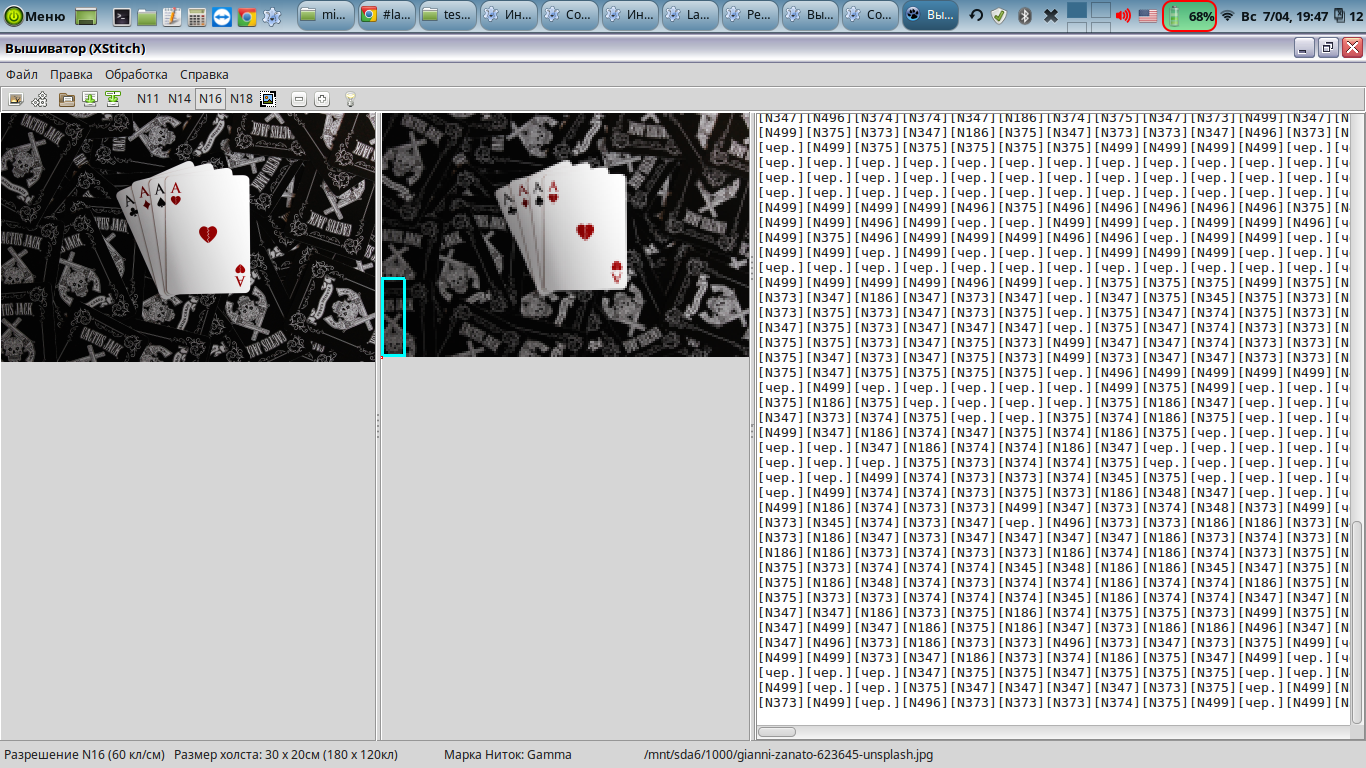Switch to the 'La...' taskbar window
The width and height of the screenshot is (1366, 768).
point(689,16)
